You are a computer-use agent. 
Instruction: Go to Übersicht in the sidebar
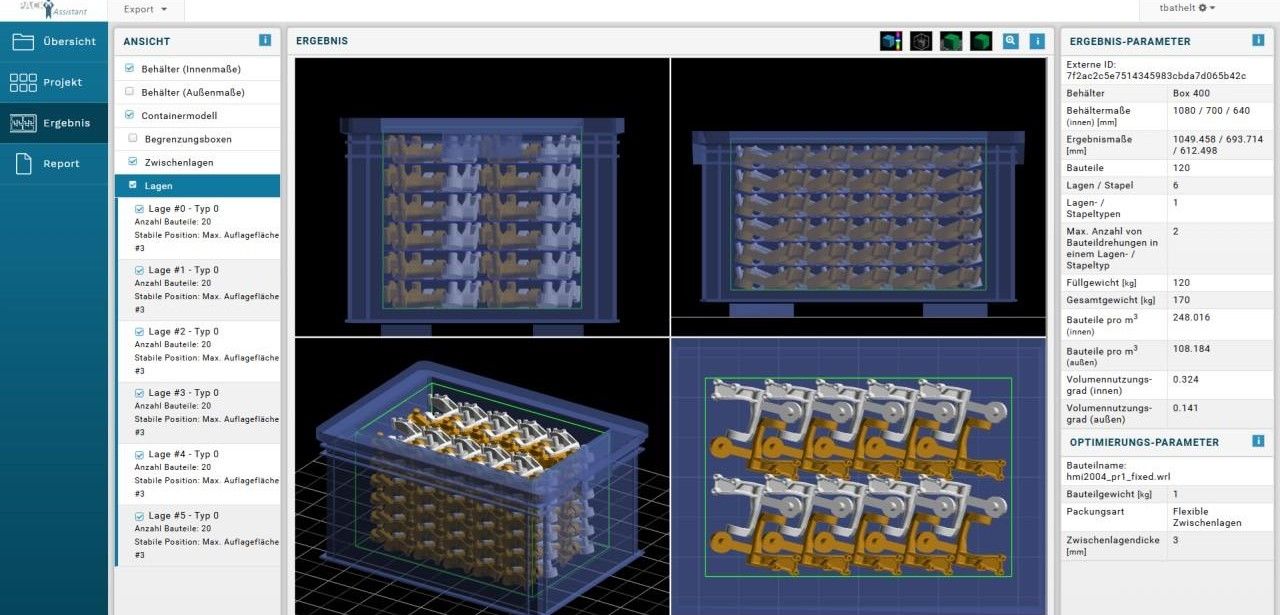tap(54, 42)
